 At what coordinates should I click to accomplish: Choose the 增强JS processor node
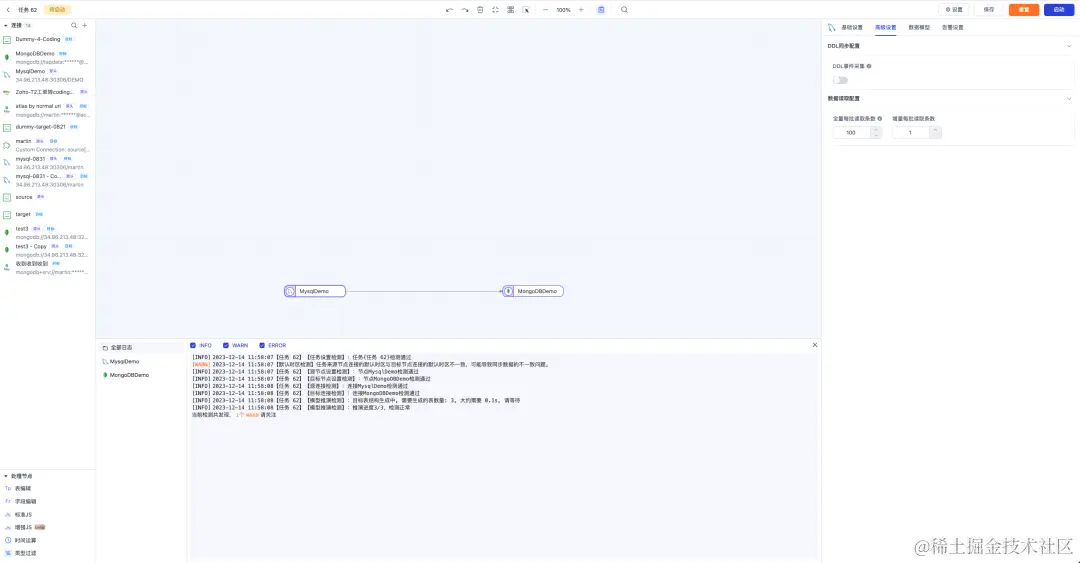[25, 527]
